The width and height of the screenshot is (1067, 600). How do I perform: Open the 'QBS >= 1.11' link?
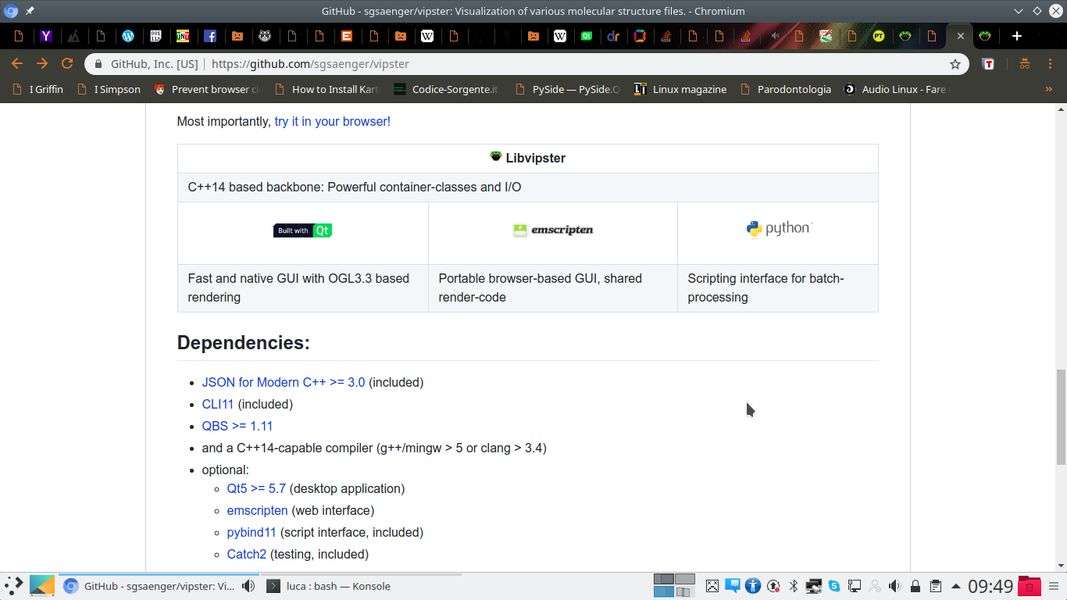(237, 426)
